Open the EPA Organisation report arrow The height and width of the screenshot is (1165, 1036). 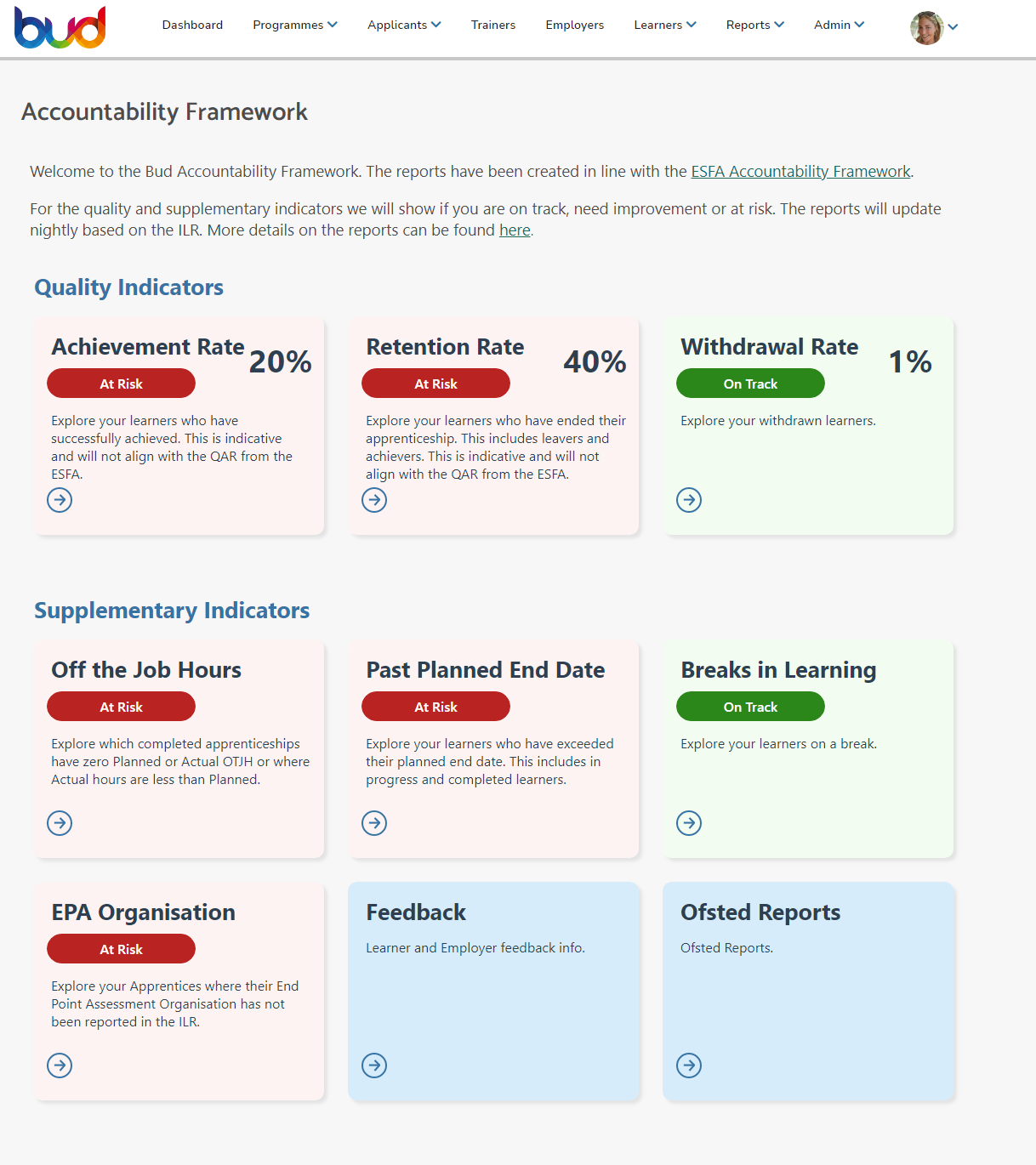[x=59, y=1066]
